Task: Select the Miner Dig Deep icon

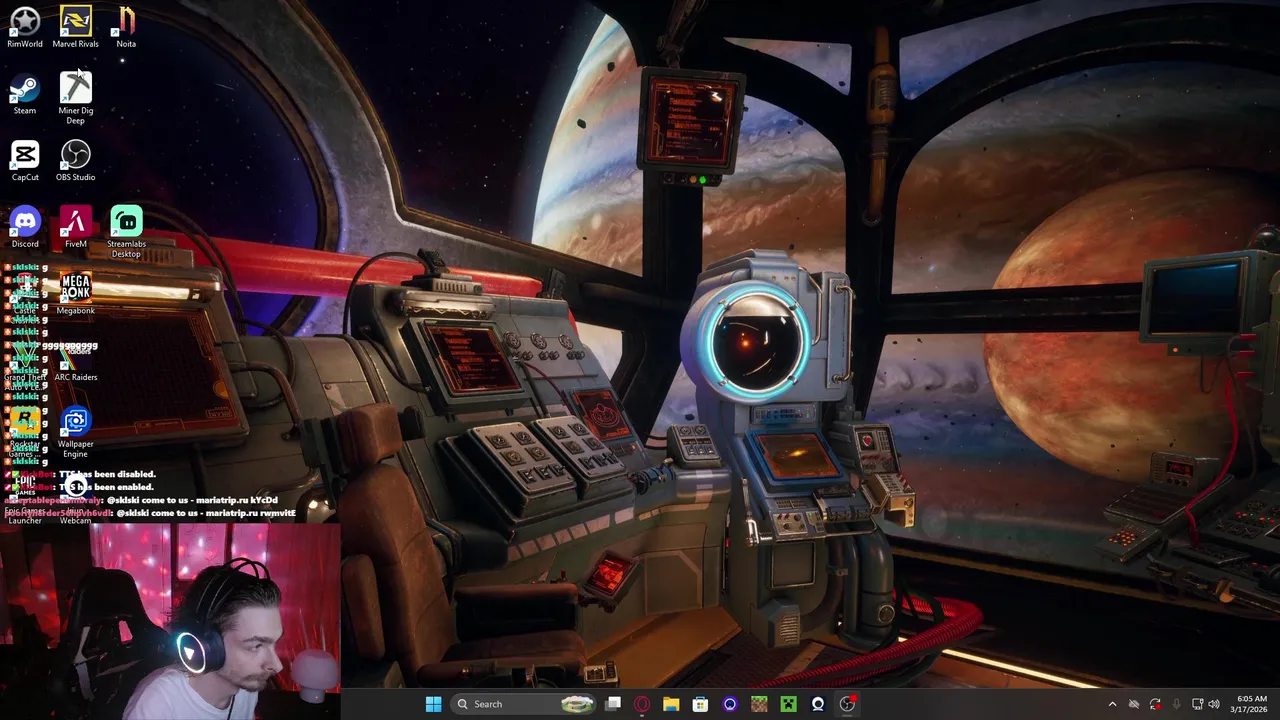Action: pyautogui.click(x=75, y=98)
